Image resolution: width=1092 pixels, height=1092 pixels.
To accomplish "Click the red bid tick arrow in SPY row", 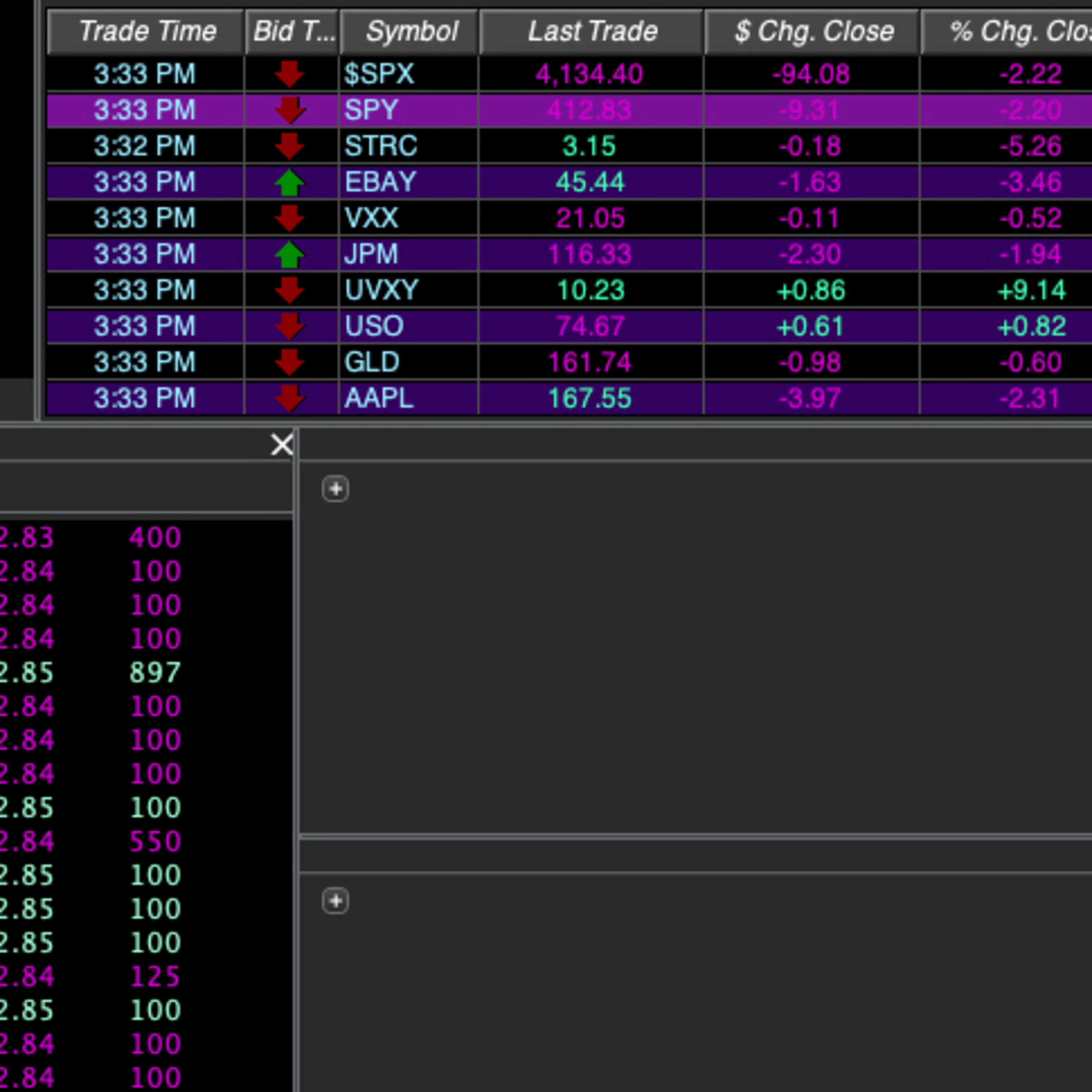I will click(x=289, y=110).
